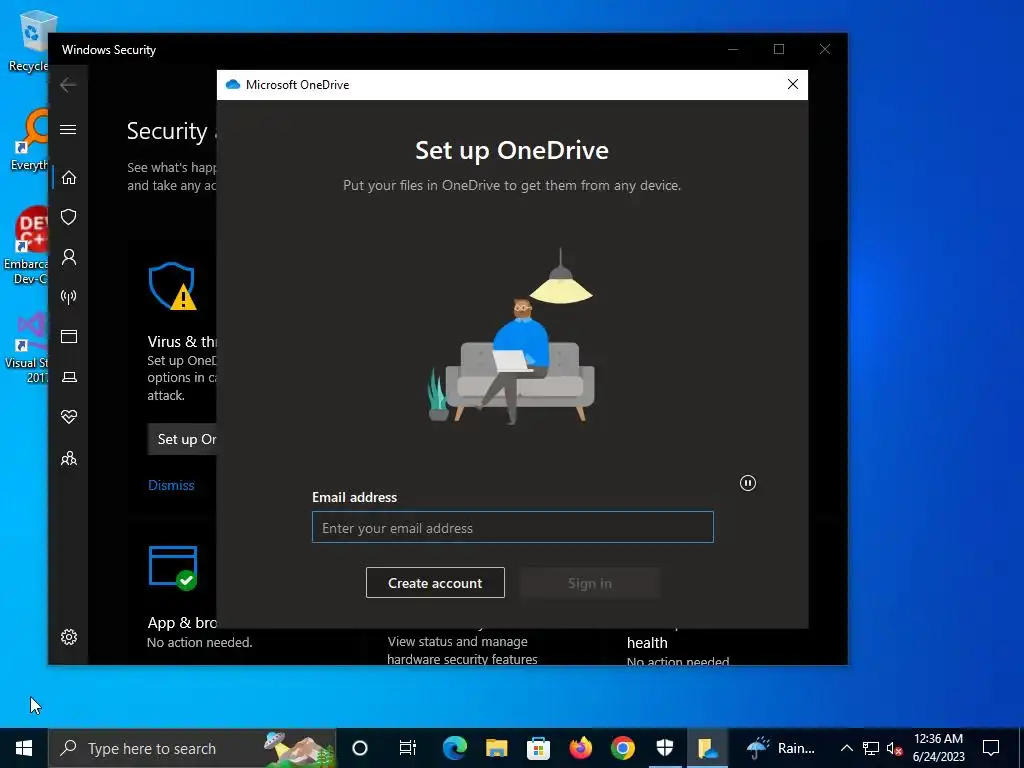Click the Set up OneDrive heading
This screenshot has width=1024, height=768.
(x=512, y=150)
